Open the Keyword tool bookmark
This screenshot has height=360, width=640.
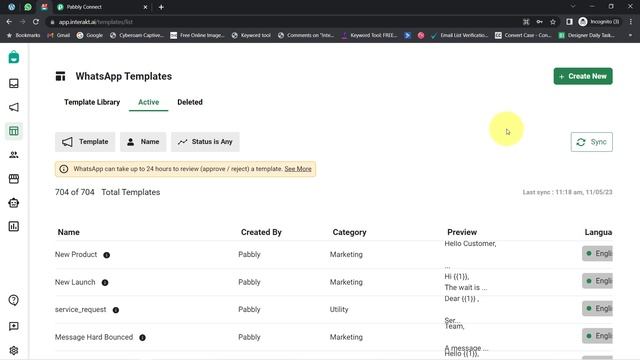[251, 36]
